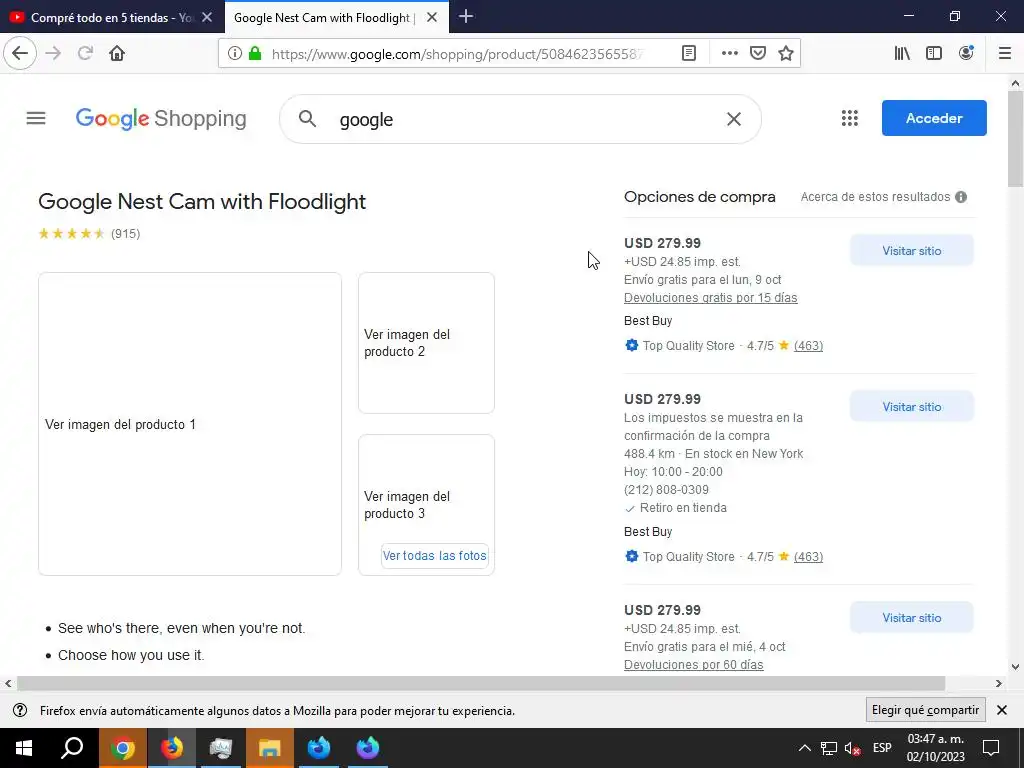Open (463) reviews of second Best Buy listing
The width and height of the screenshot is (1024, 768).
pos(808,556)
